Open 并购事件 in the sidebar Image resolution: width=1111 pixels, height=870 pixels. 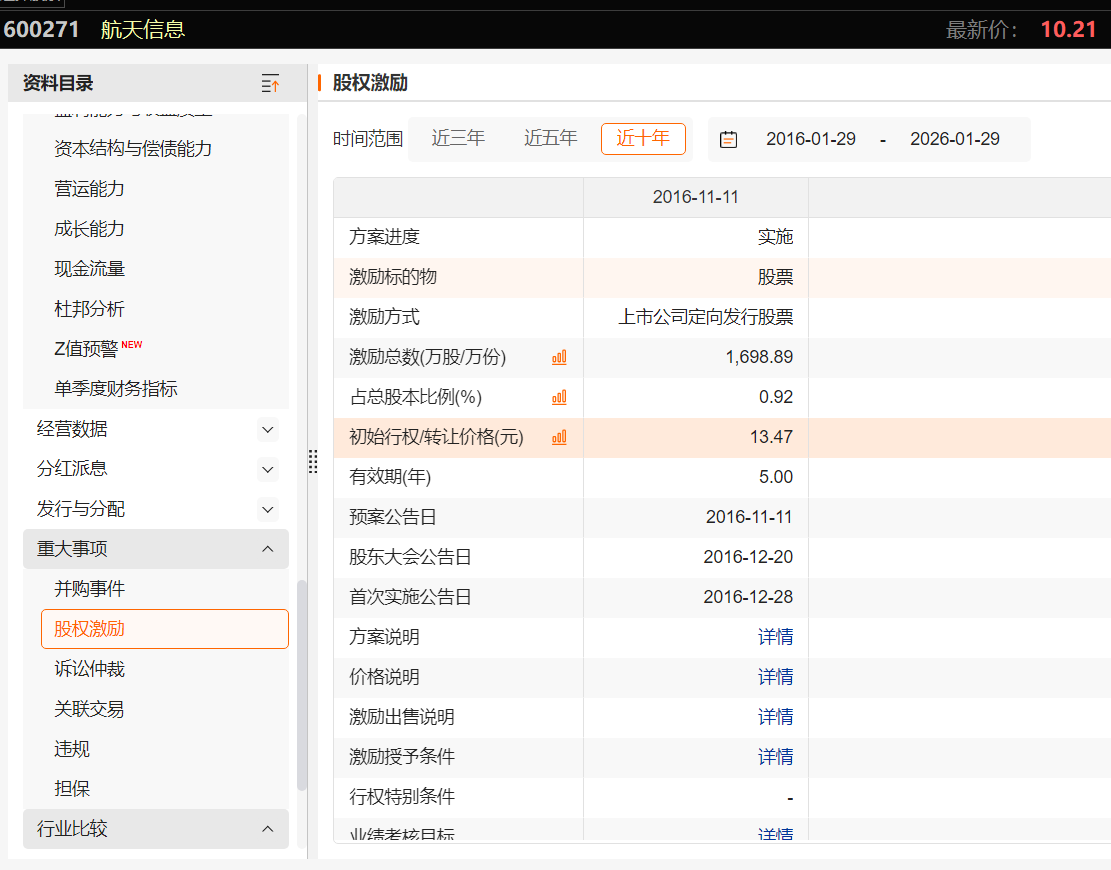pos(90,589)
